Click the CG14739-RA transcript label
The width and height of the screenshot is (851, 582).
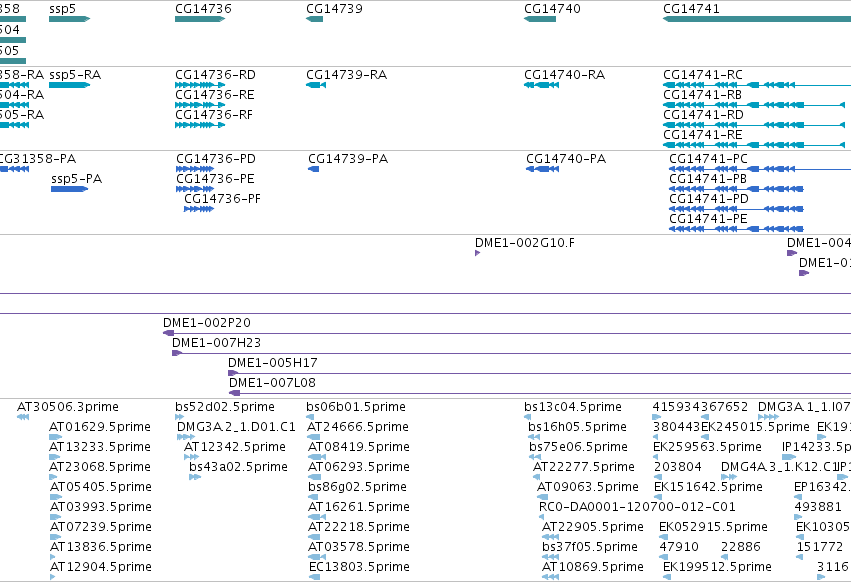click(x=346, y=75)
